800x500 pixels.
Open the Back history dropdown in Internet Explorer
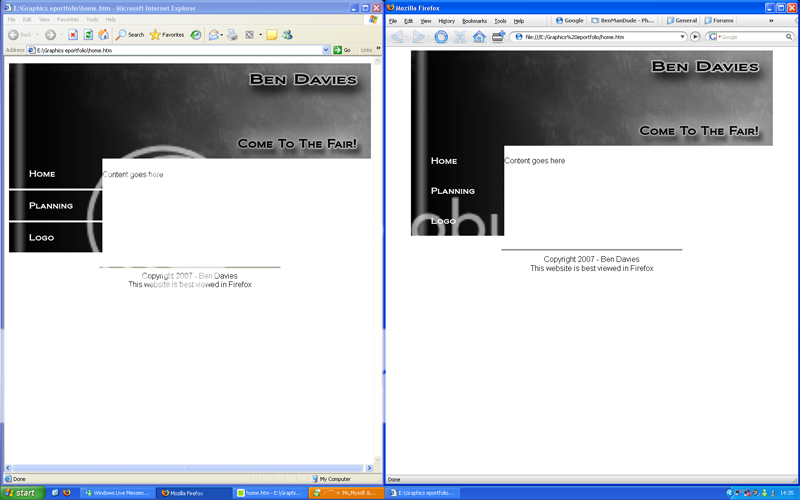click(37, 35)
